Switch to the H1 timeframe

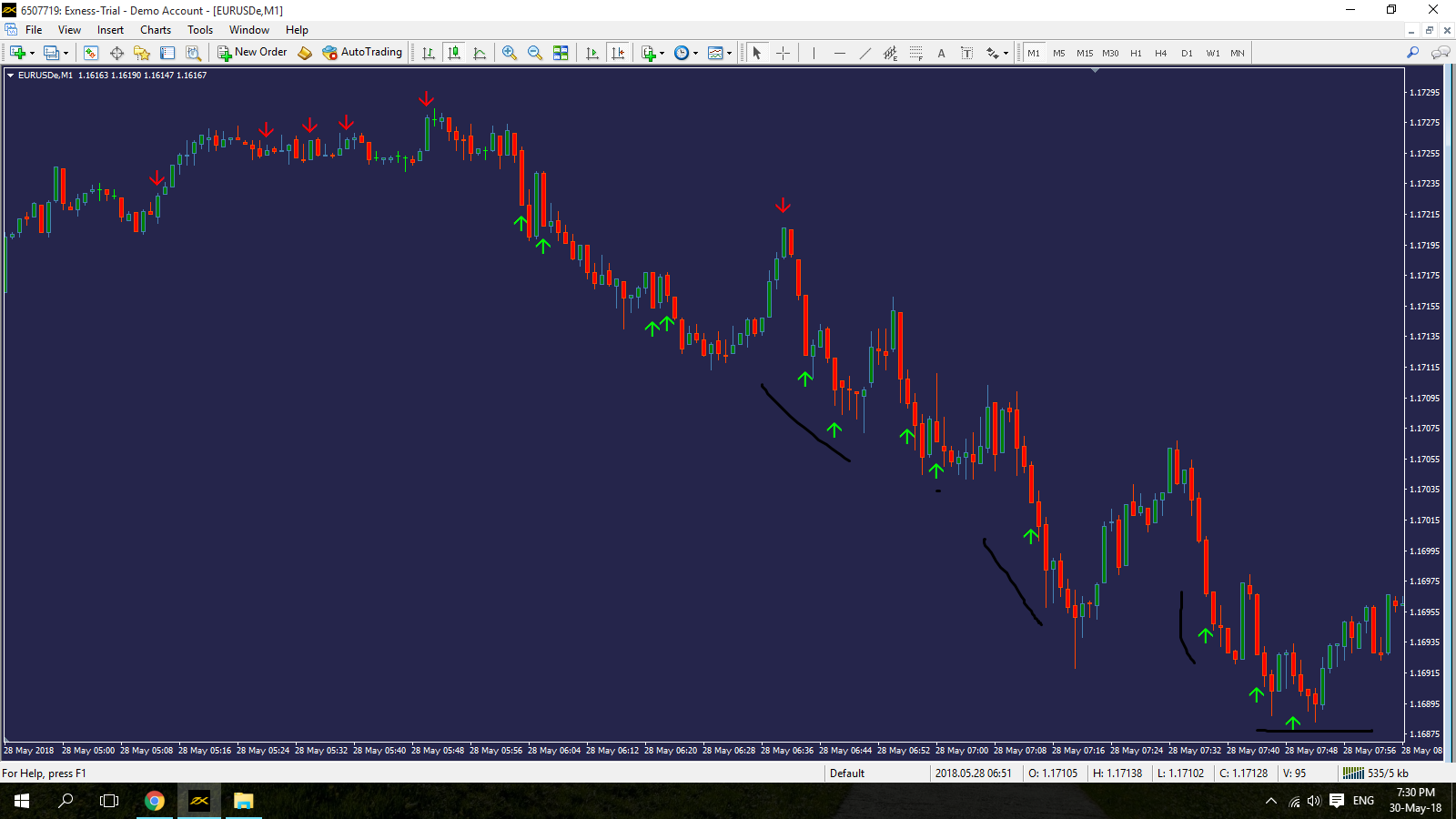pos(1136,53)
